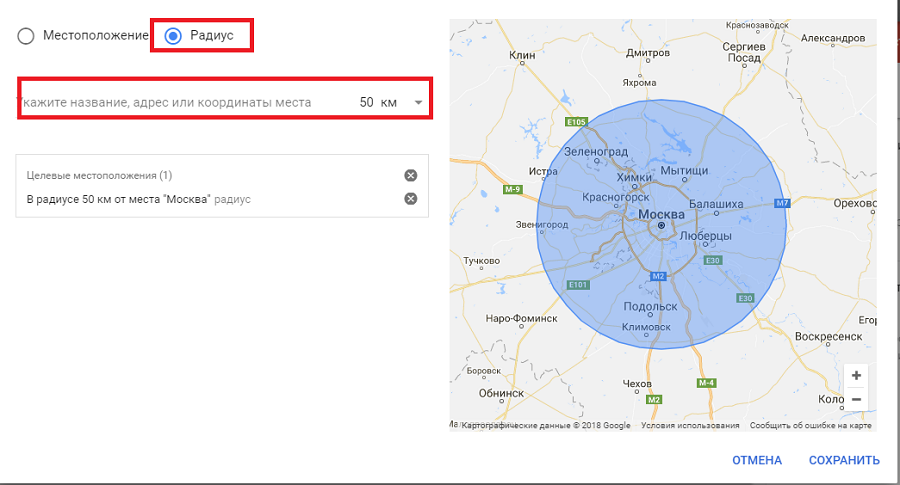
Task: Zoom out on the map
Action: 856,399
